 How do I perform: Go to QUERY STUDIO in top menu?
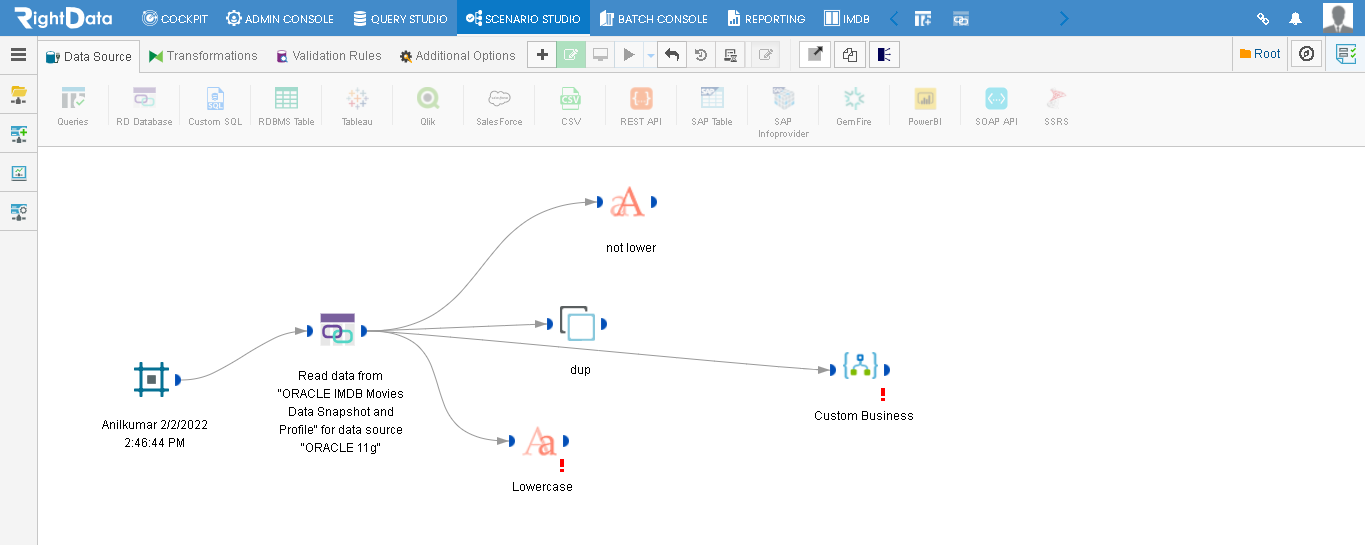click(x=400, y=18)
